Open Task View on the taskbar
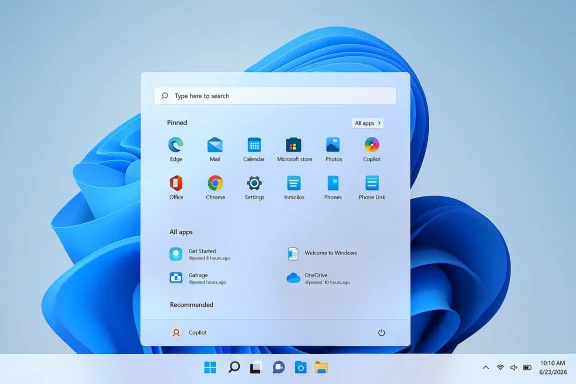This screenshot has height=384, width=576. pos(256,367)
